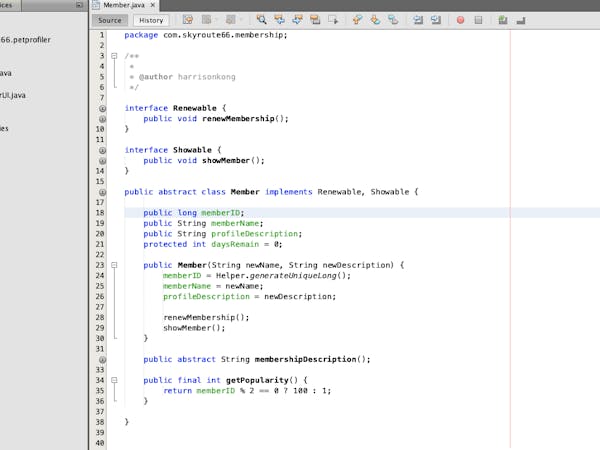Click the daysRemain field declaration
Viewport: 600px width, 450px height.
(235, 244)
